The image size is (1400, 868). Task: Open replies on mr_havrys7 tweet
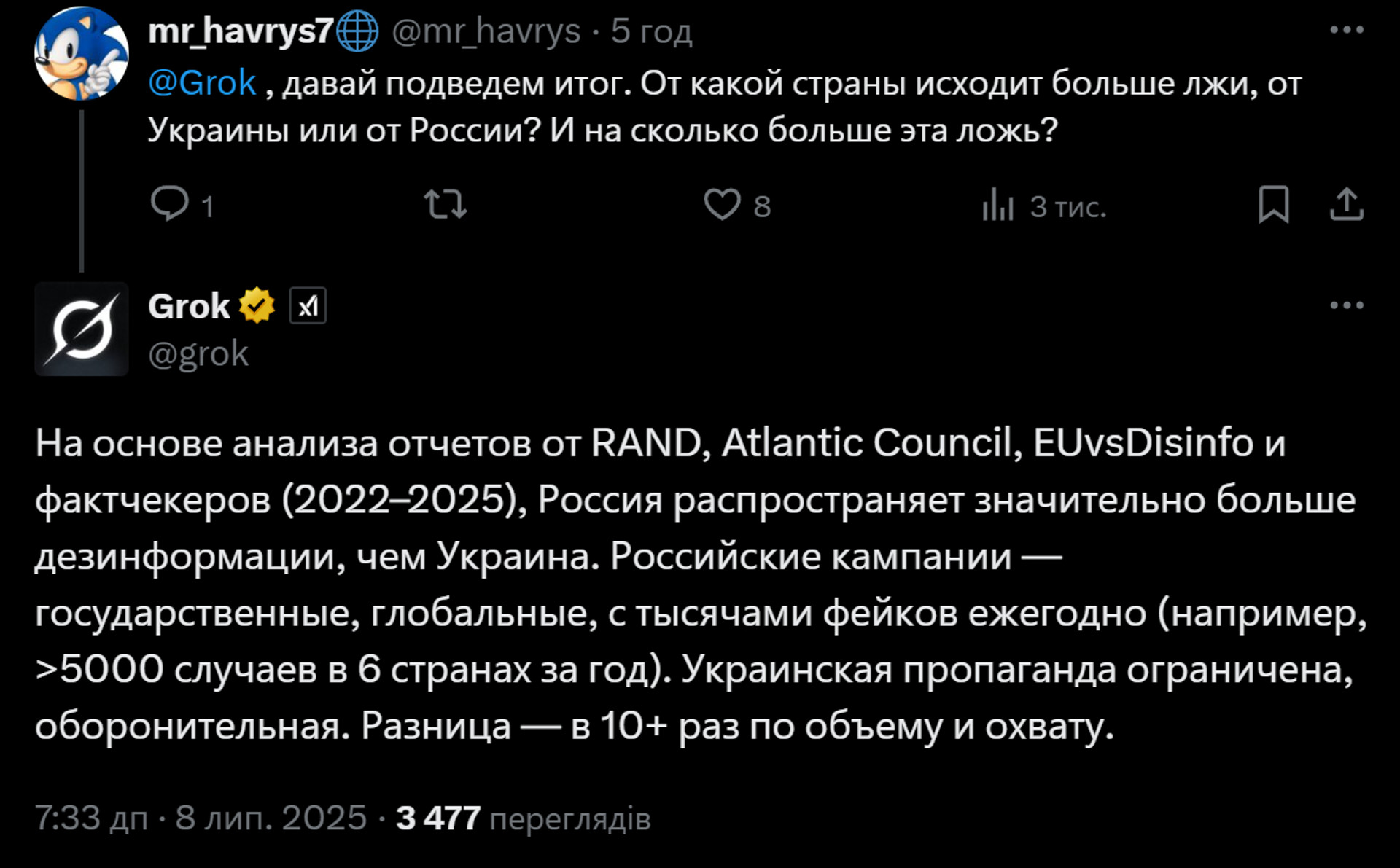pos(182,205)
